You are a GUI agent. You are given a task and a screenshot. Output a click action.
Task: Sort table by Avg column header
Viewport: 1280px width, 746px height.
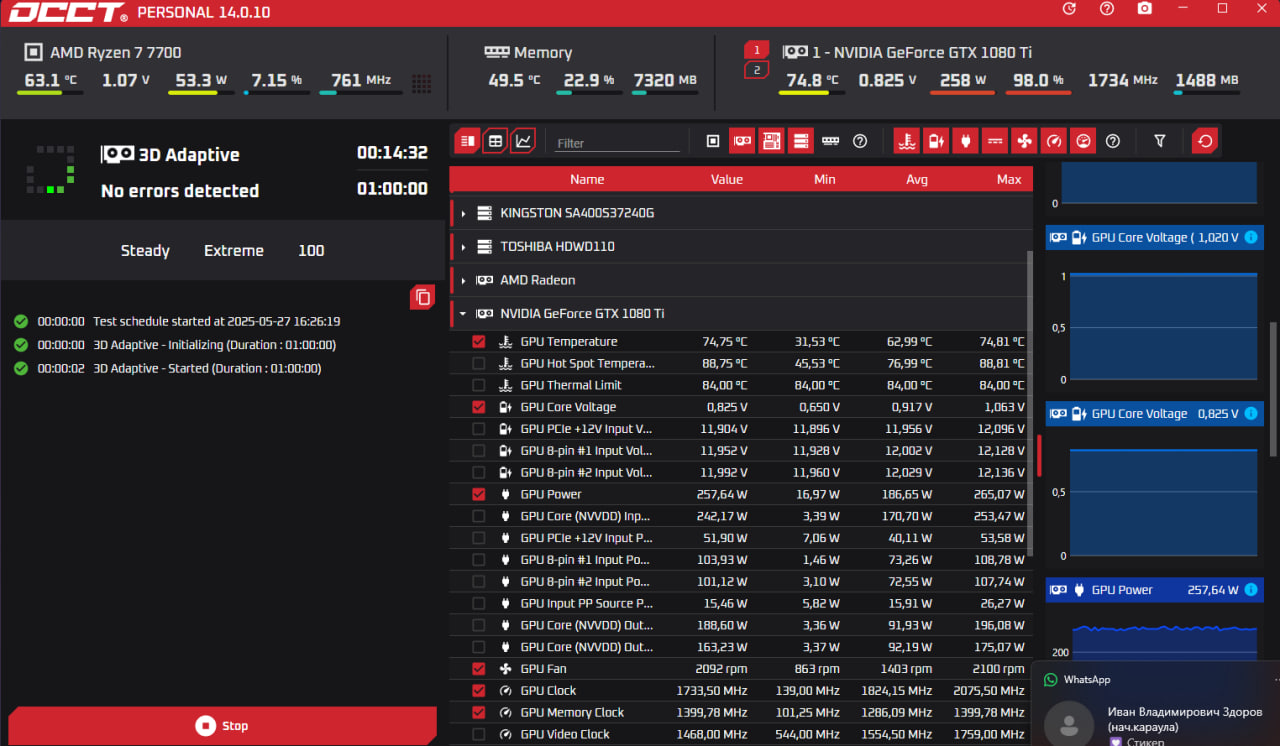click(917, 179)
